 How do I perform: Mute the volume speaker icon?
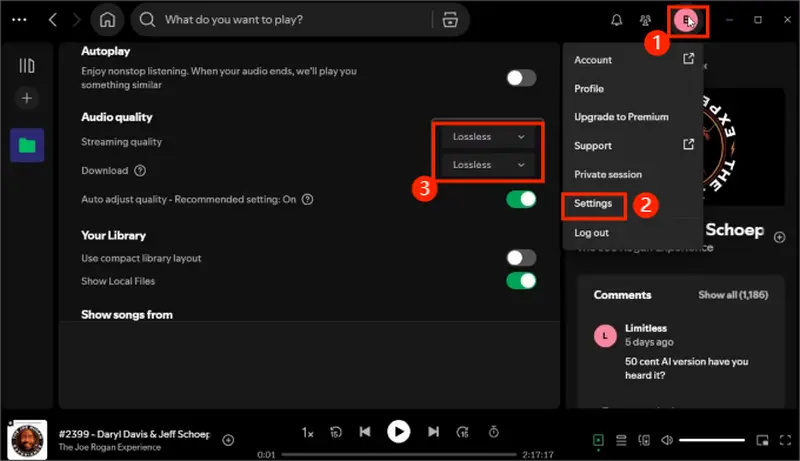click(666, 440)
